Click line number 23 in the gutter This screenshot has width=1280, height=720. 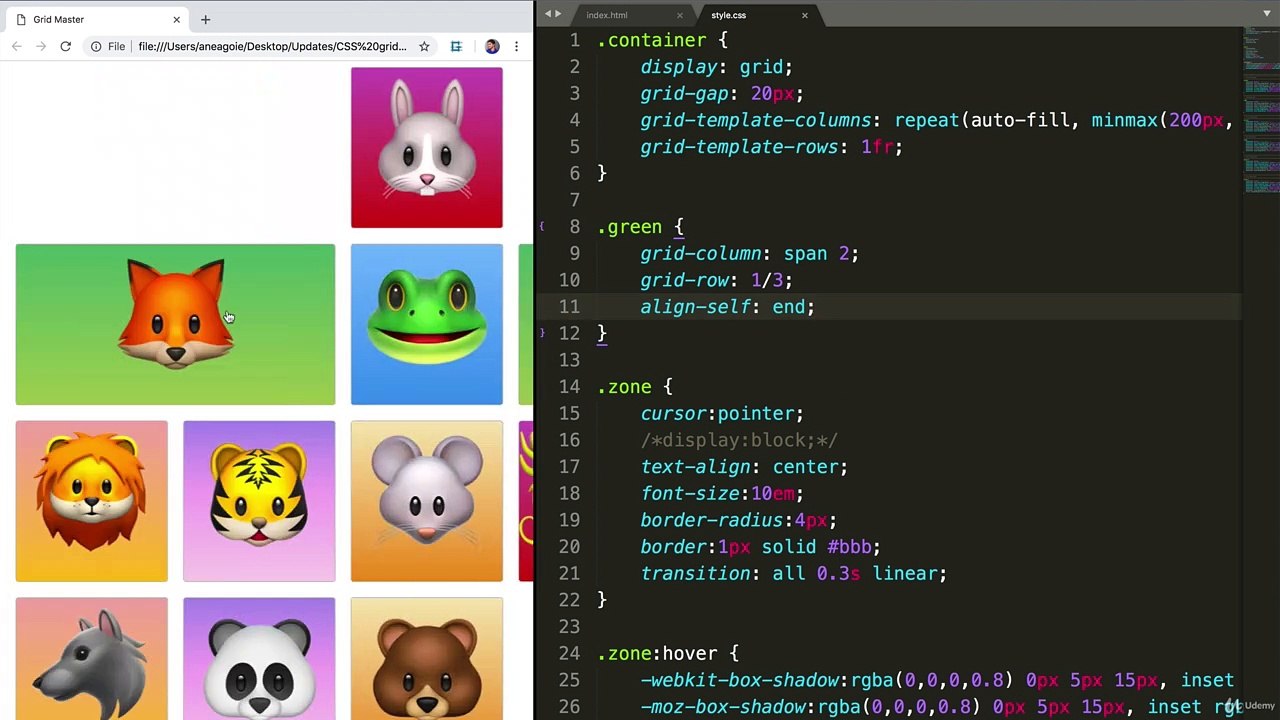(x=569, y=627)
